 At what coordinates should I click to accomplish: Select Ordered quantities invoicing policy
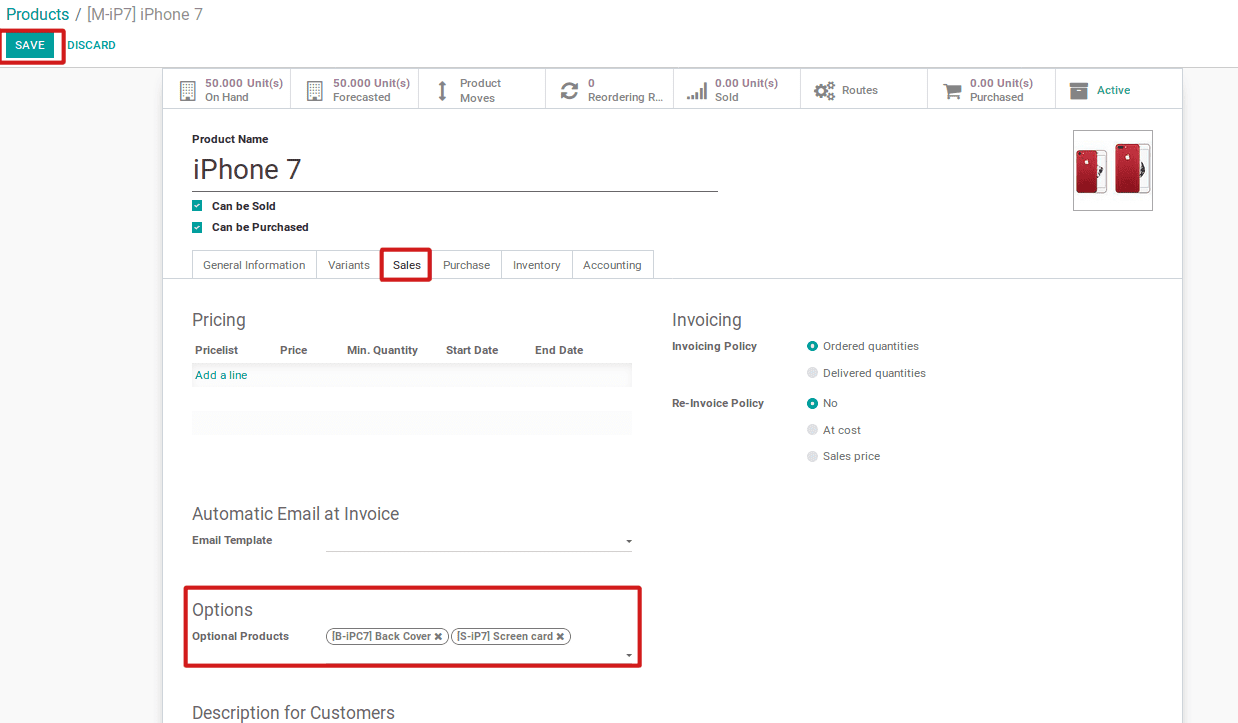tap(812, 346)
